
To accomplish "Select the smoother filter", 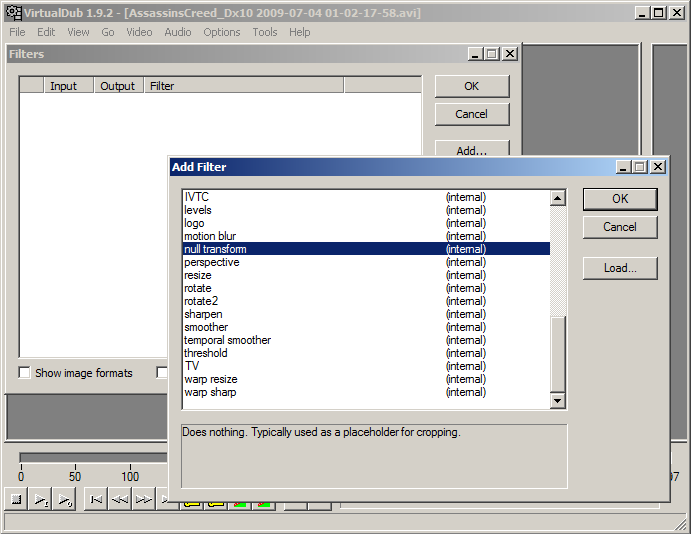I will (366, 327).
